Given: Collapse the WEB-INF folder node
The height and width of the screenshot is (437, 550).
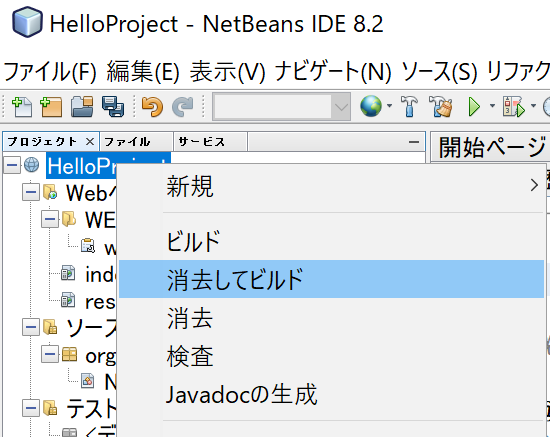Looking at the screenshot, I should tap(50, 219).
